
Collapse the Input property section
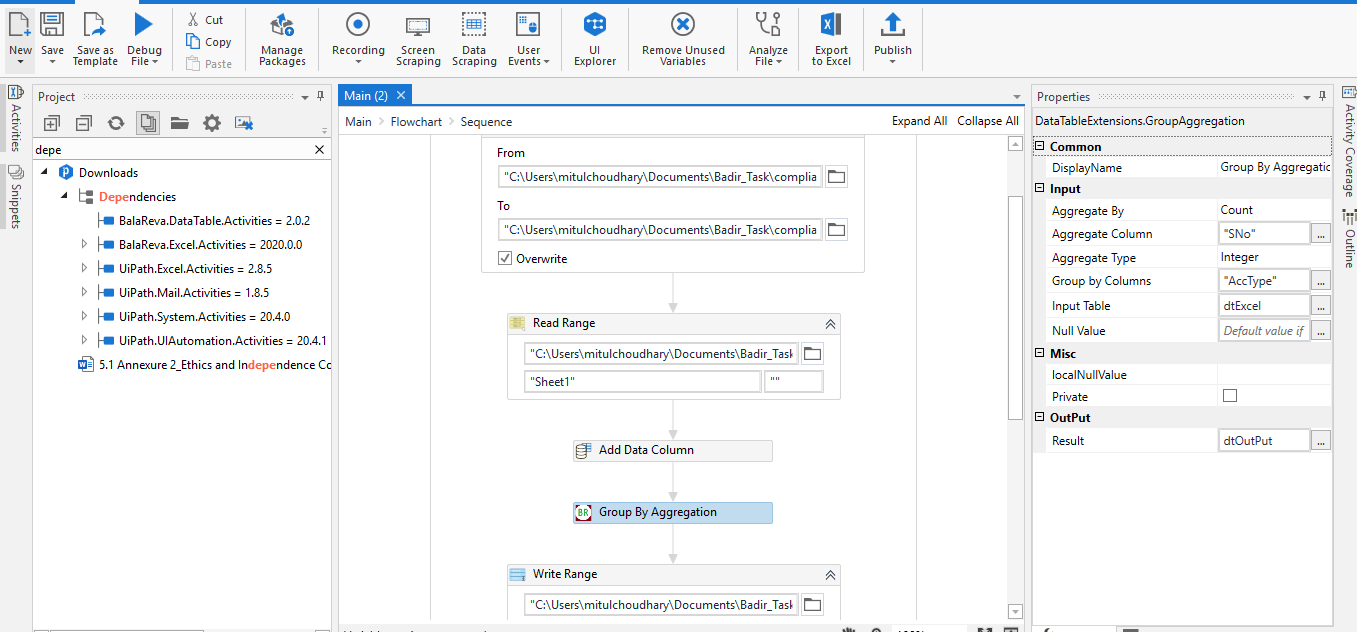(1040, 188)
